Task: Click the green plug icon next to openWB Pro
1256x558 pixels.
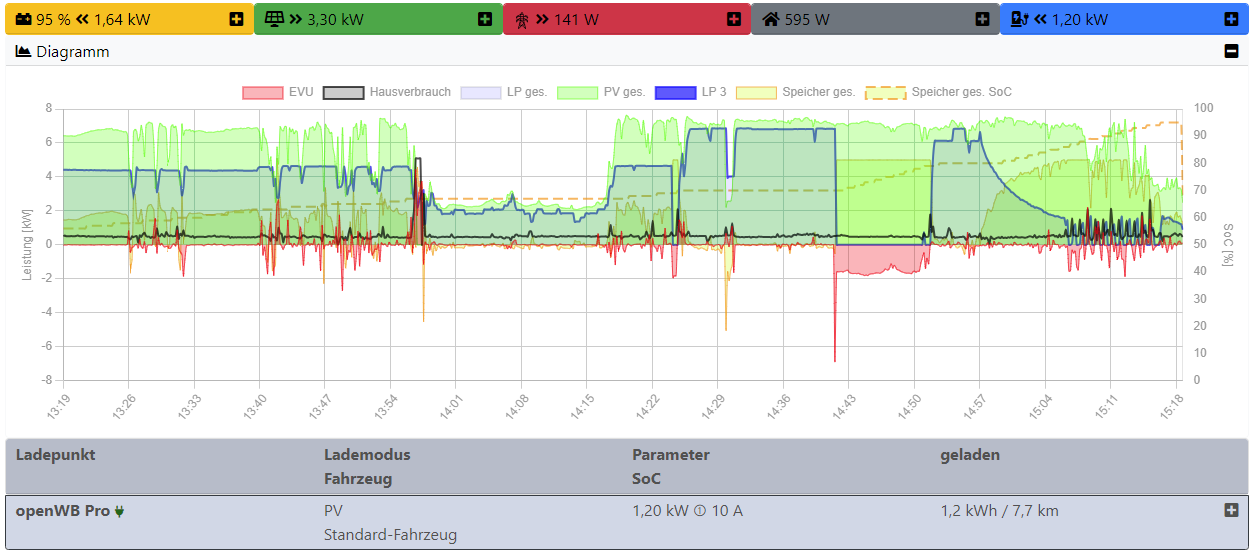Action: click(120, 511)
